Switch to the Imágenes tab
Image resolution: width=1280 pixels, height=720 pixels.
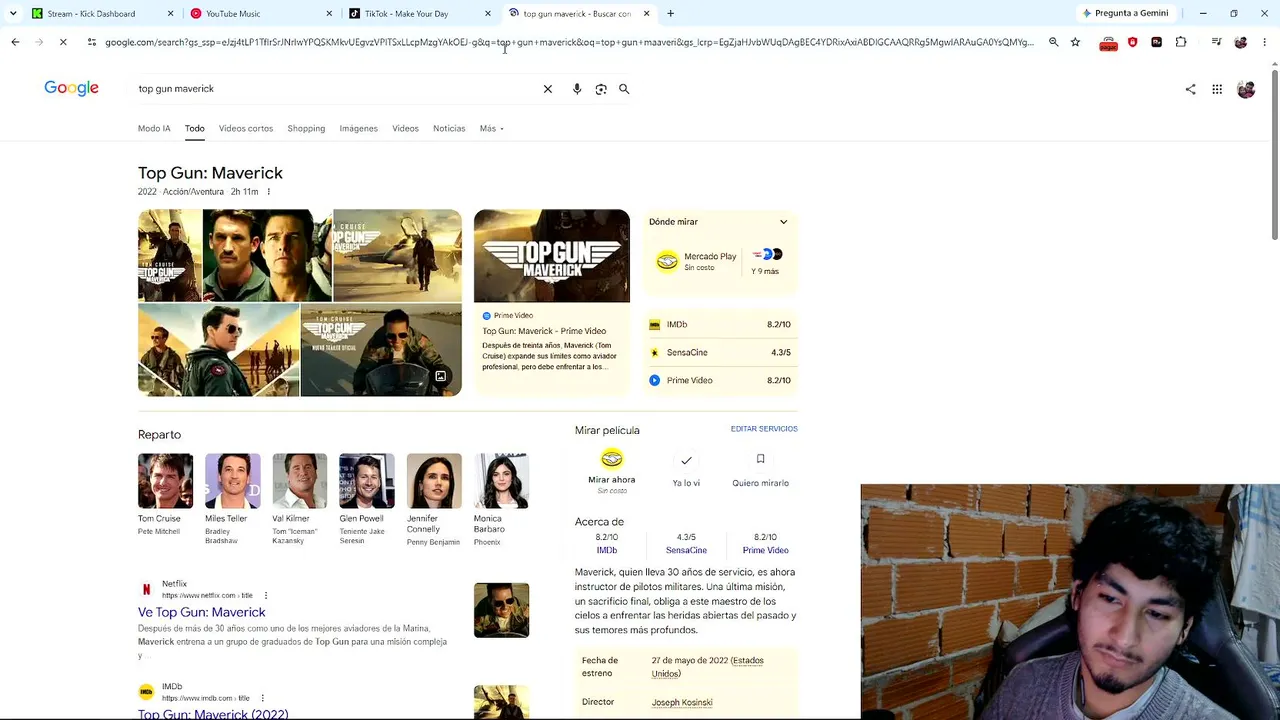pos(358,128)
